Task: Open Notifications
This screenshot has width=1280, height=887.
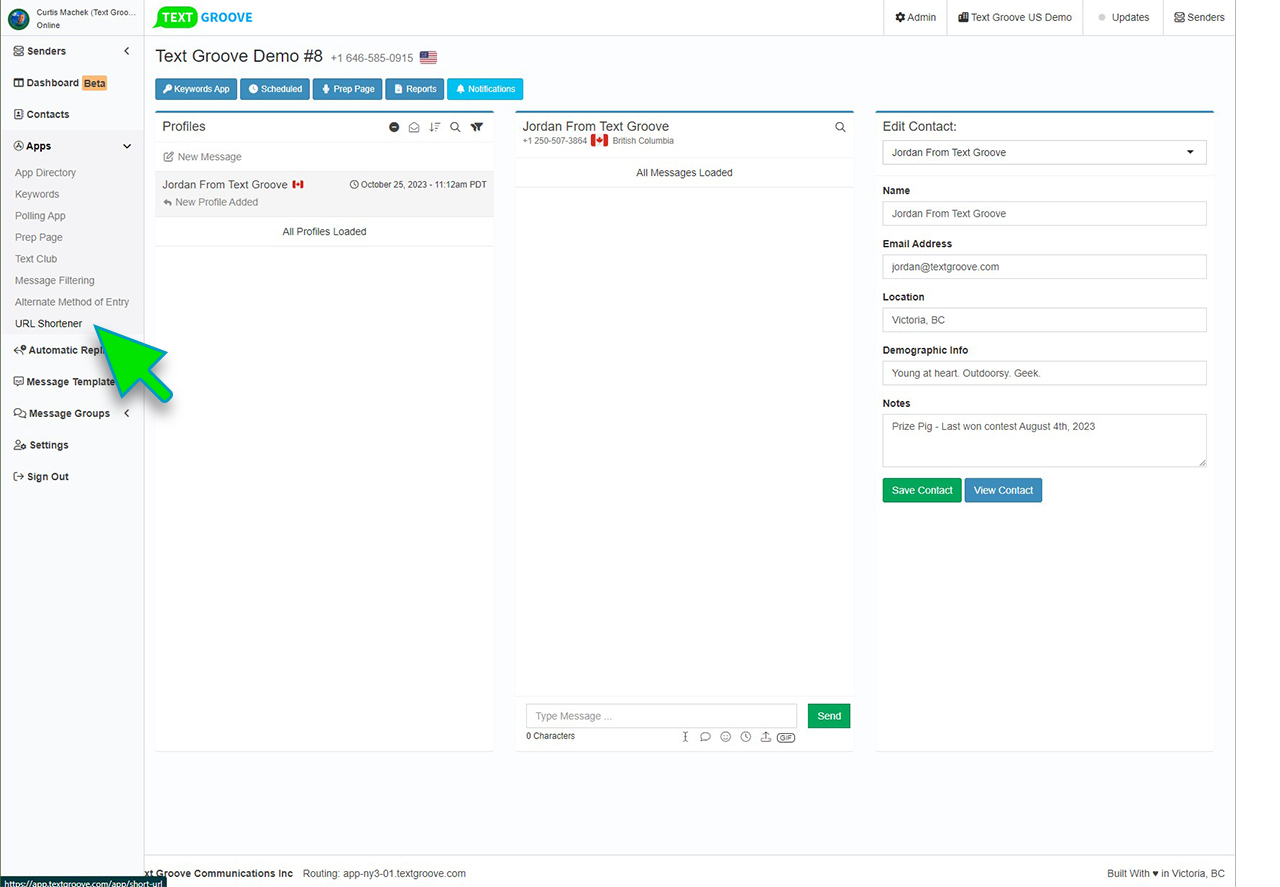Action: point(485,89)
